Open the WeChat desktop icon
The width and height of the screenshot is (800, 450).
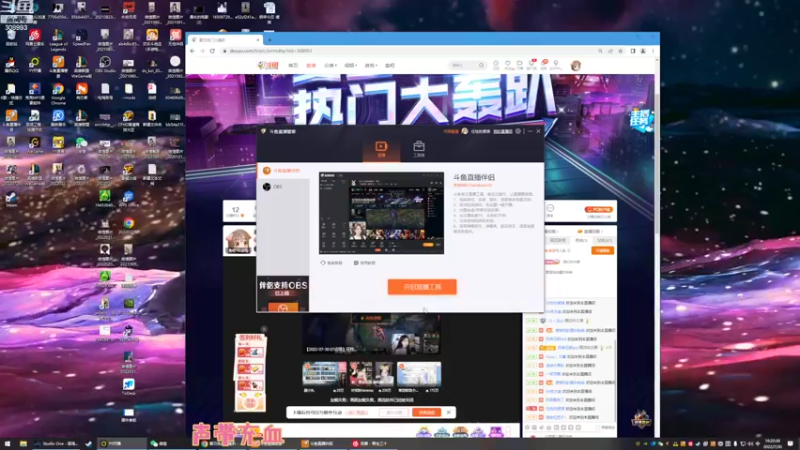tap(82, 144)
